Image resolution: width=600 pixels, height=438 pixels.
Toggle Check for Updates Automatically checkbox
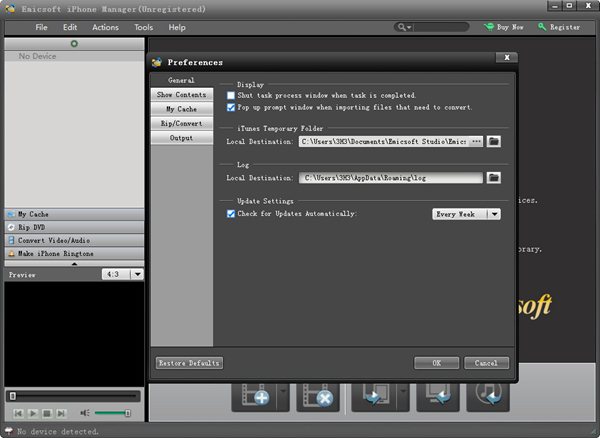(231, 214)
